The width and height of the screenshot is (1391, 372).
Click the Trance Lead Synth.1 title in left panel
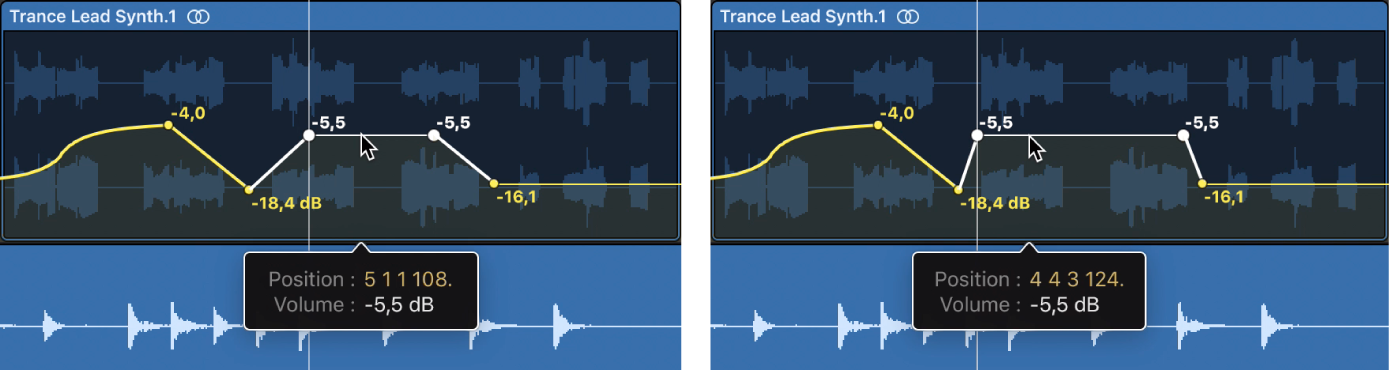96,16
